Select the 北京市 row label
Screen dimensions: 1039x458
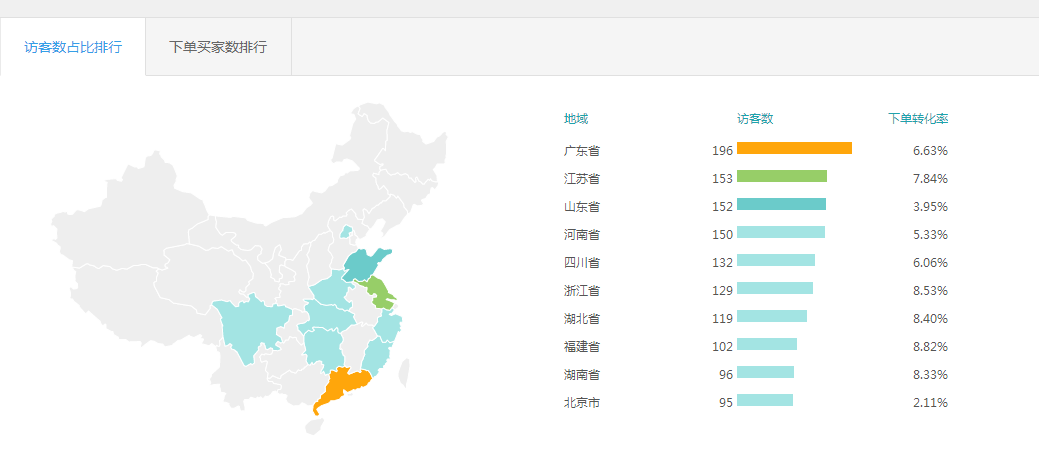pyautogui.click(x=582, y=402)
